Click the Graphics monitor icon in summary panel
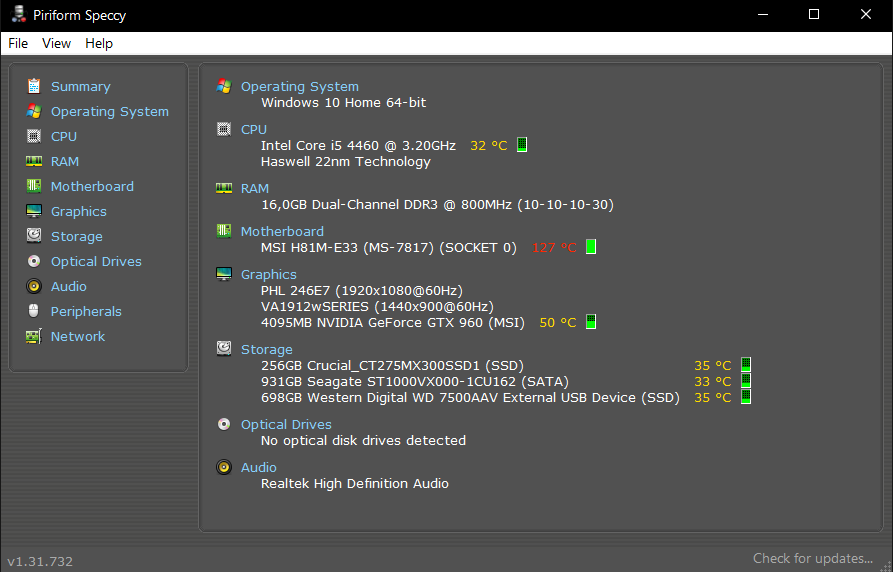 coord(224,274)
